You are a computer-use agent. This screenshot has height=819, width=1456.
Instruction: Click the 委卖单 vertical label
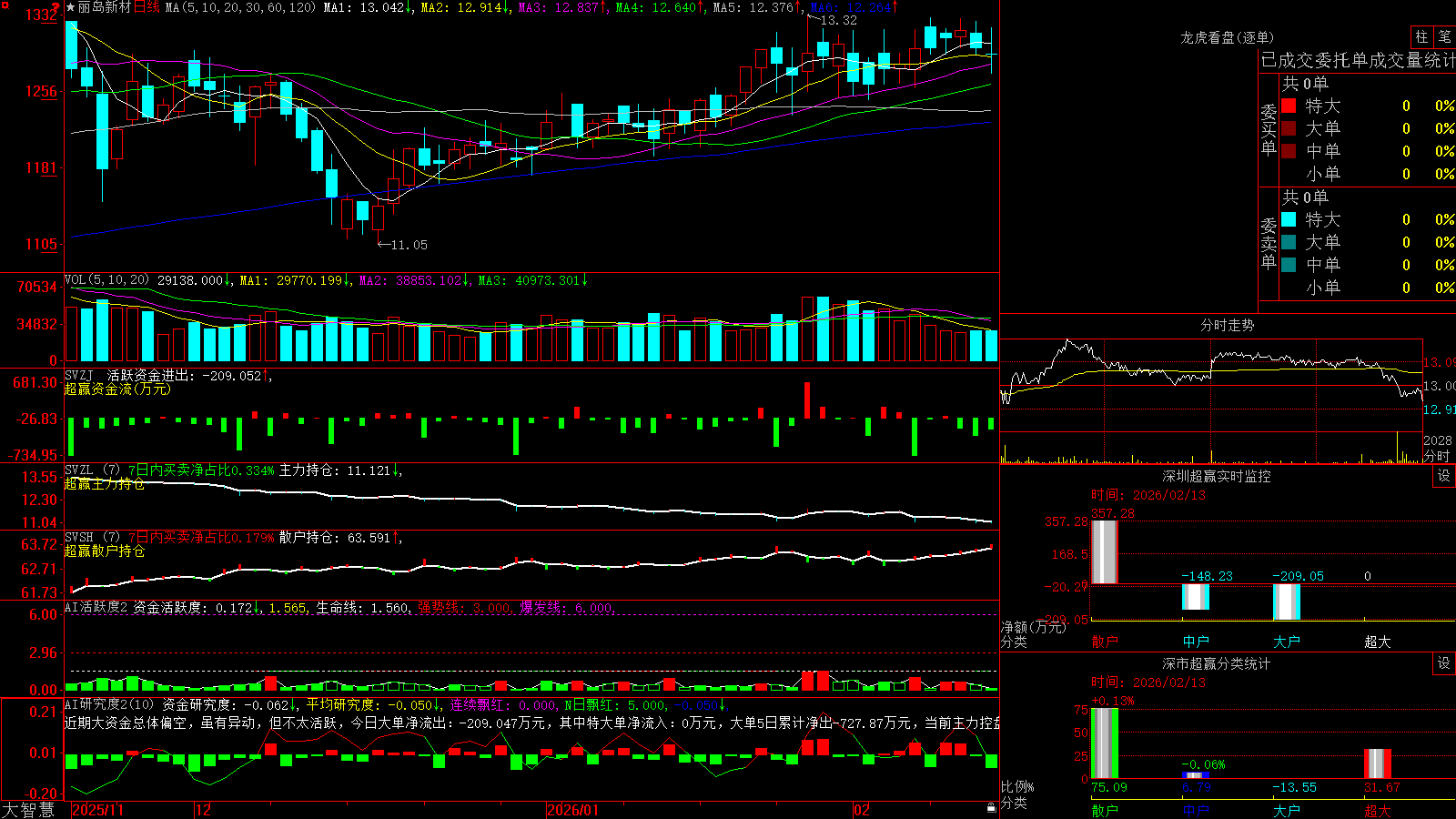(1269, 243)
